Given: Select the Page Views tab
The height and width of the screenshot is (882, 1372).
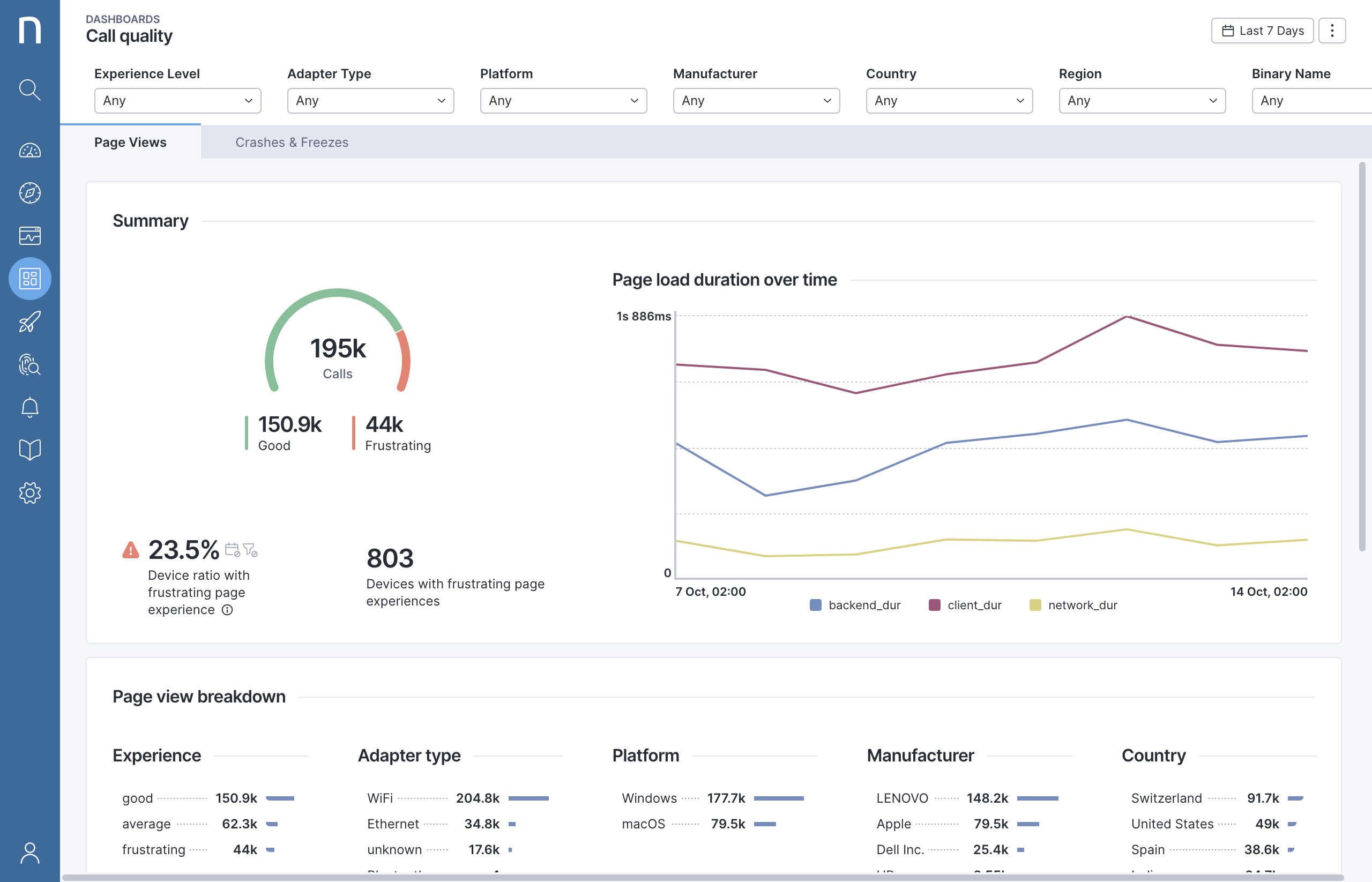Looking at the screenshot, I should (131, 143).
